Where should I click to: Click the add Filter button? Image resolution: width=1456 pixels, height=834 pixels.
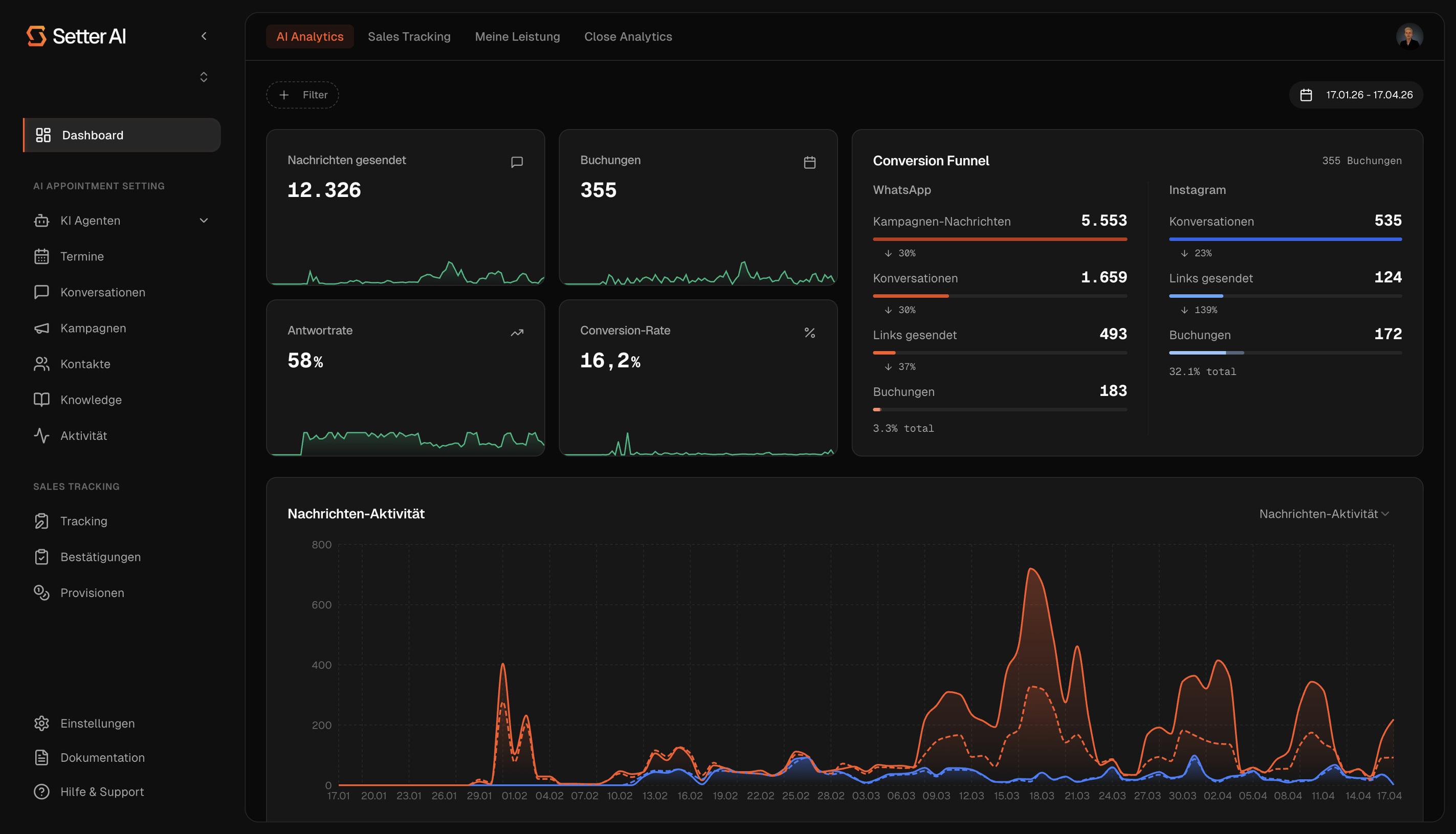(302, 95)
